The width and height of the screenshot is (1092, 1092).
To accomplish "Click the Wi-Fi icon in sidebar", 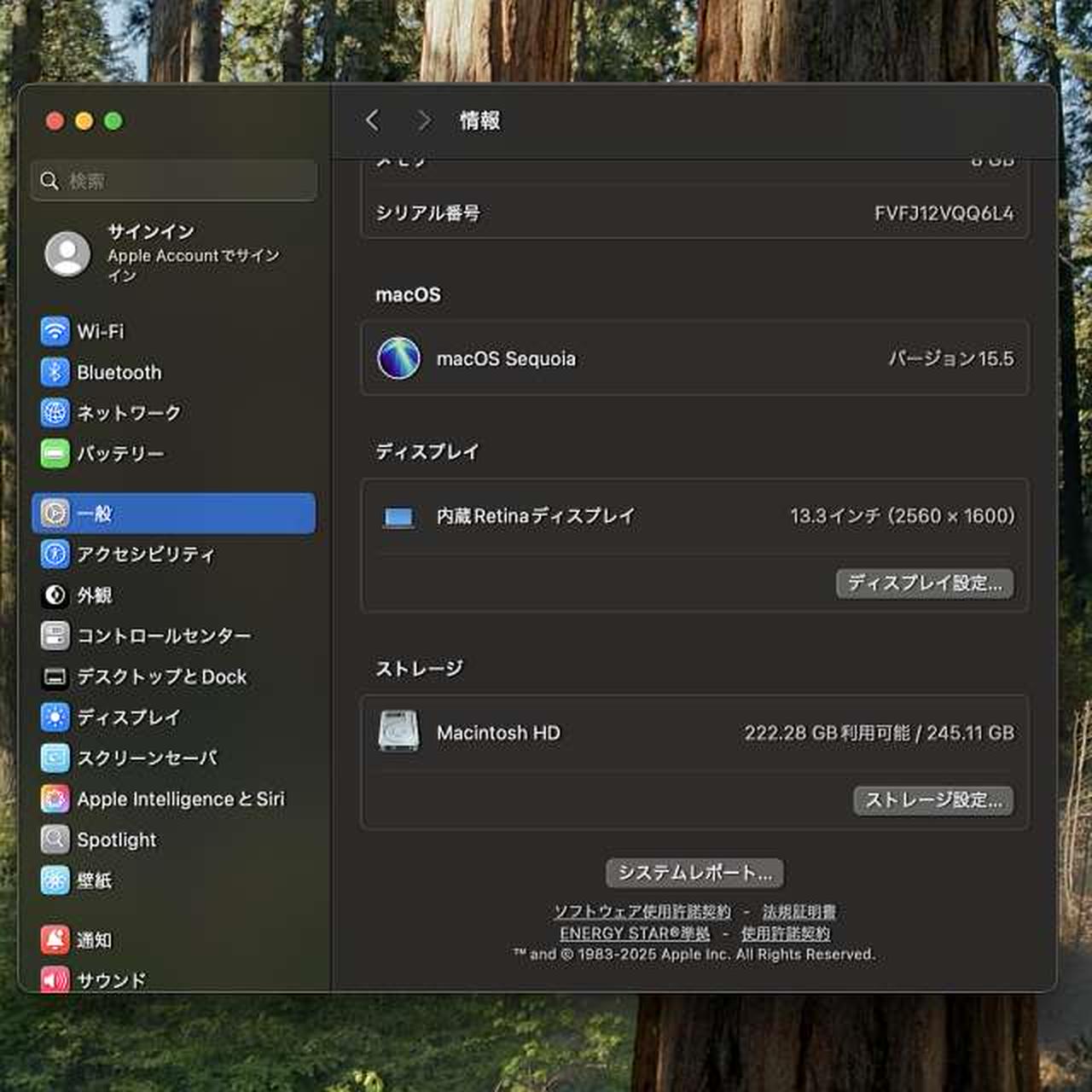I will pyautogui.click(x=55, y=331).
